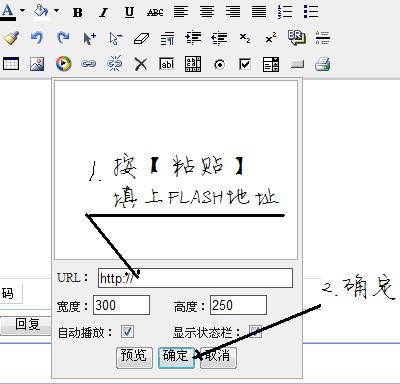Toggle strikethrough ABC formatting
The width and height of the screenshot is (400, 384).
coord(155,13)
